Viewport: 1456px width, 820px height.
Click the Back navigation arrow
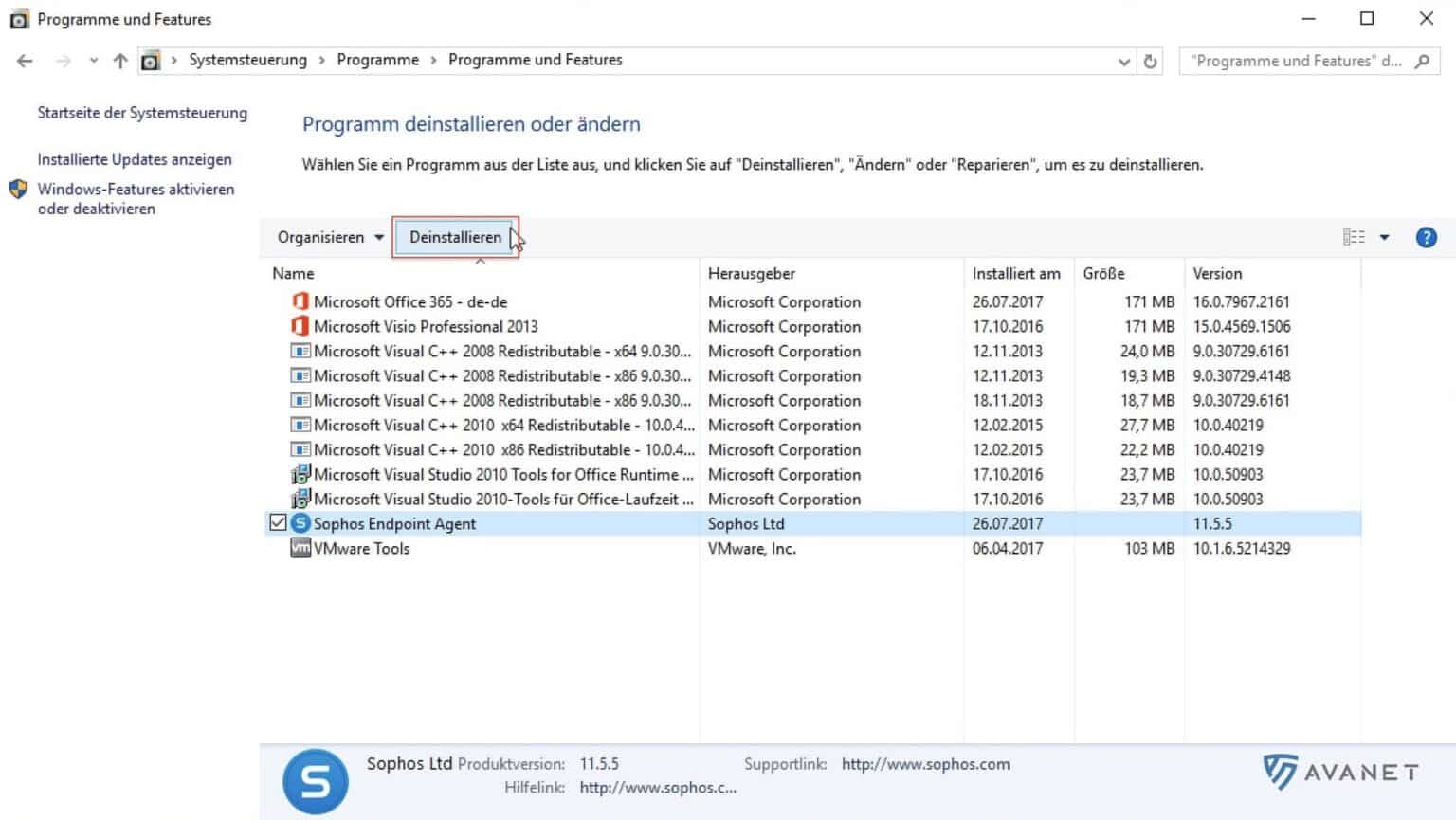(25, 61)
